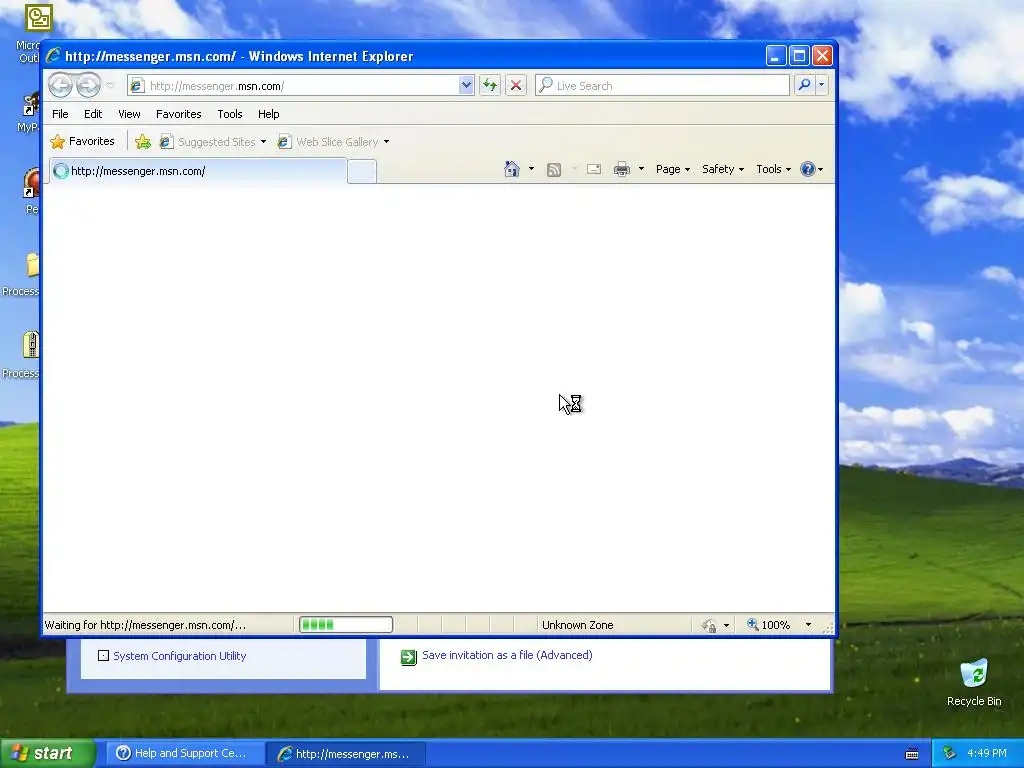1024x768 pixels.
Task: Open the Web Slice Gallery link
Action: (x=328, y=142)
